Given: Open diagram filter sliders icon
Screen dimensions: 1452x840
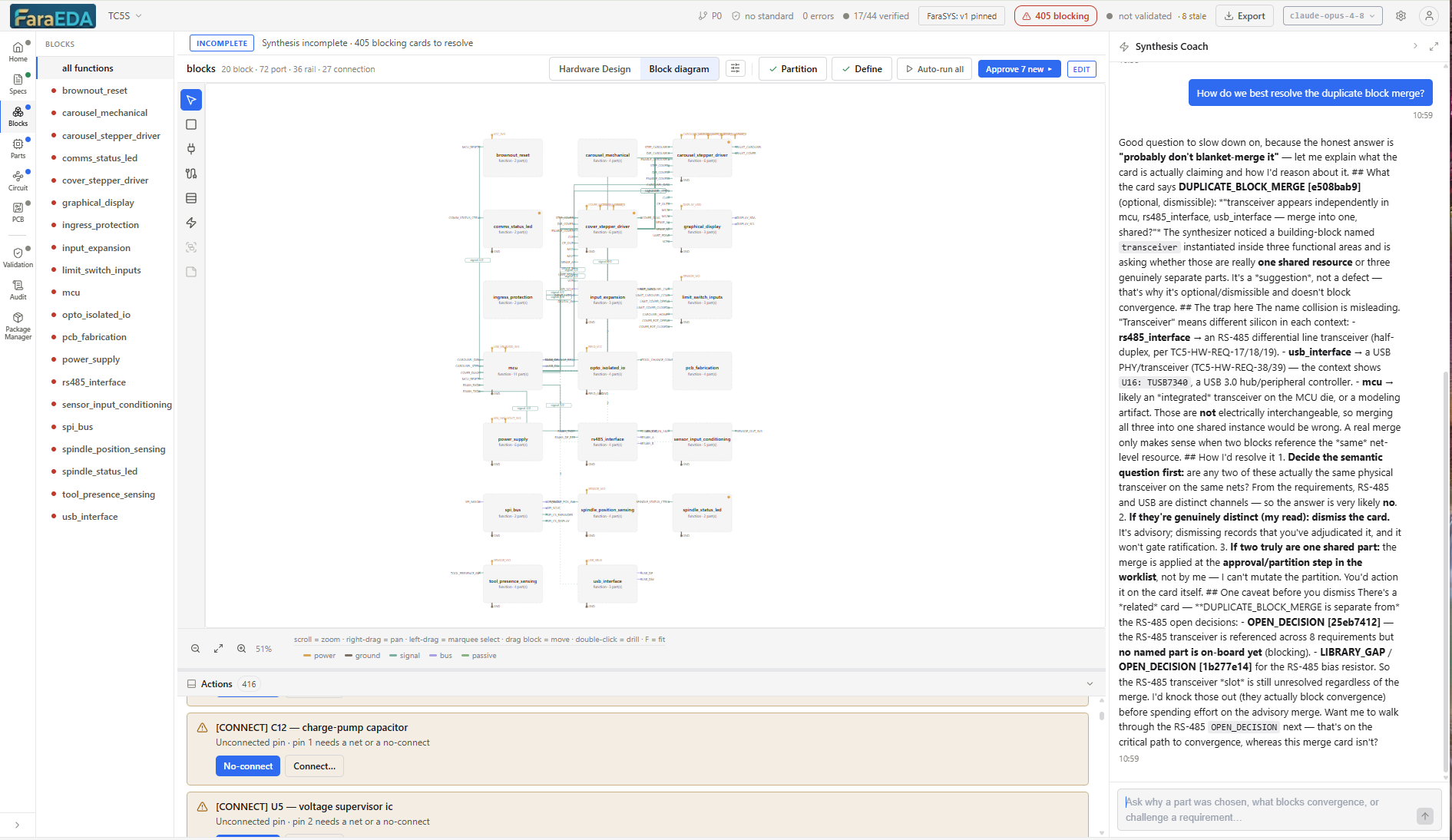Looking at the screenshot, I should pyautogui.click(x=736, y=68).
